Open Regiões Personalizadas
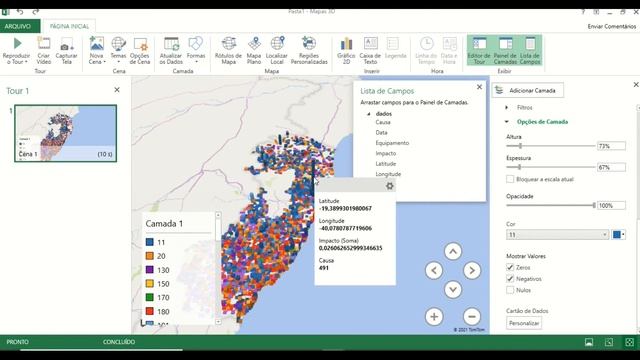The width and height of the screenshot is (640, 360). coord(309,51)
